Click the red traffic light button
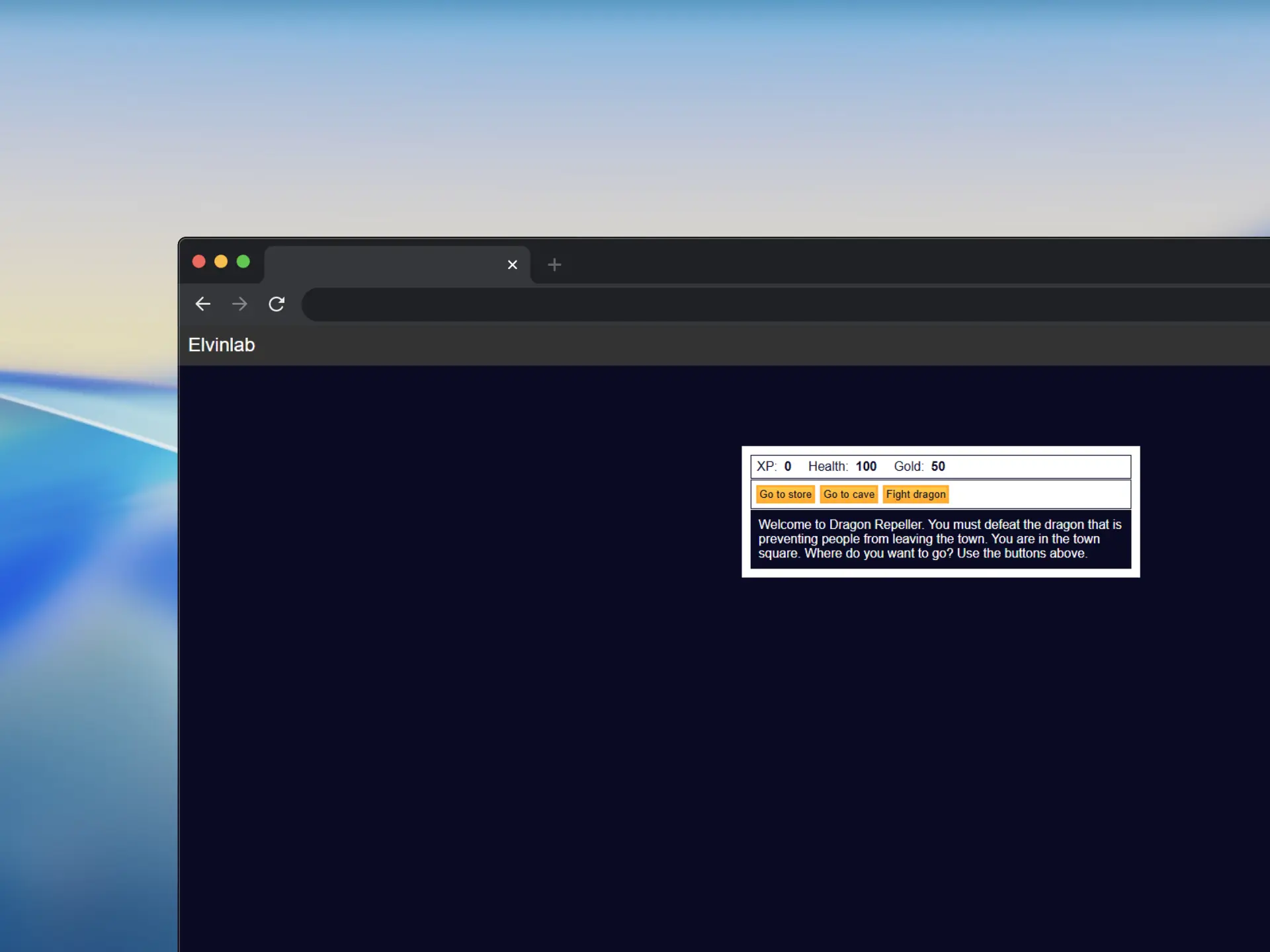This screenshot has height=952, width=1270. coord(198,261)
